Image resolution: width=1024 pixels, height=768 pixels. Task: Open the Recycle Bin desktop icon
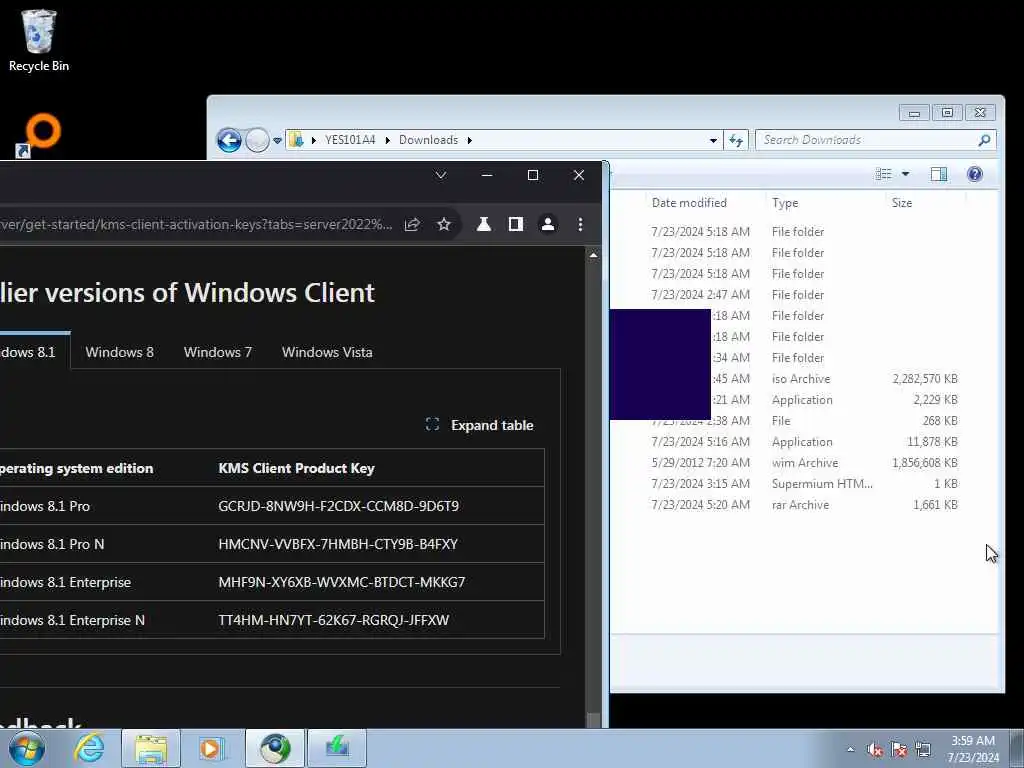point(39,41)
